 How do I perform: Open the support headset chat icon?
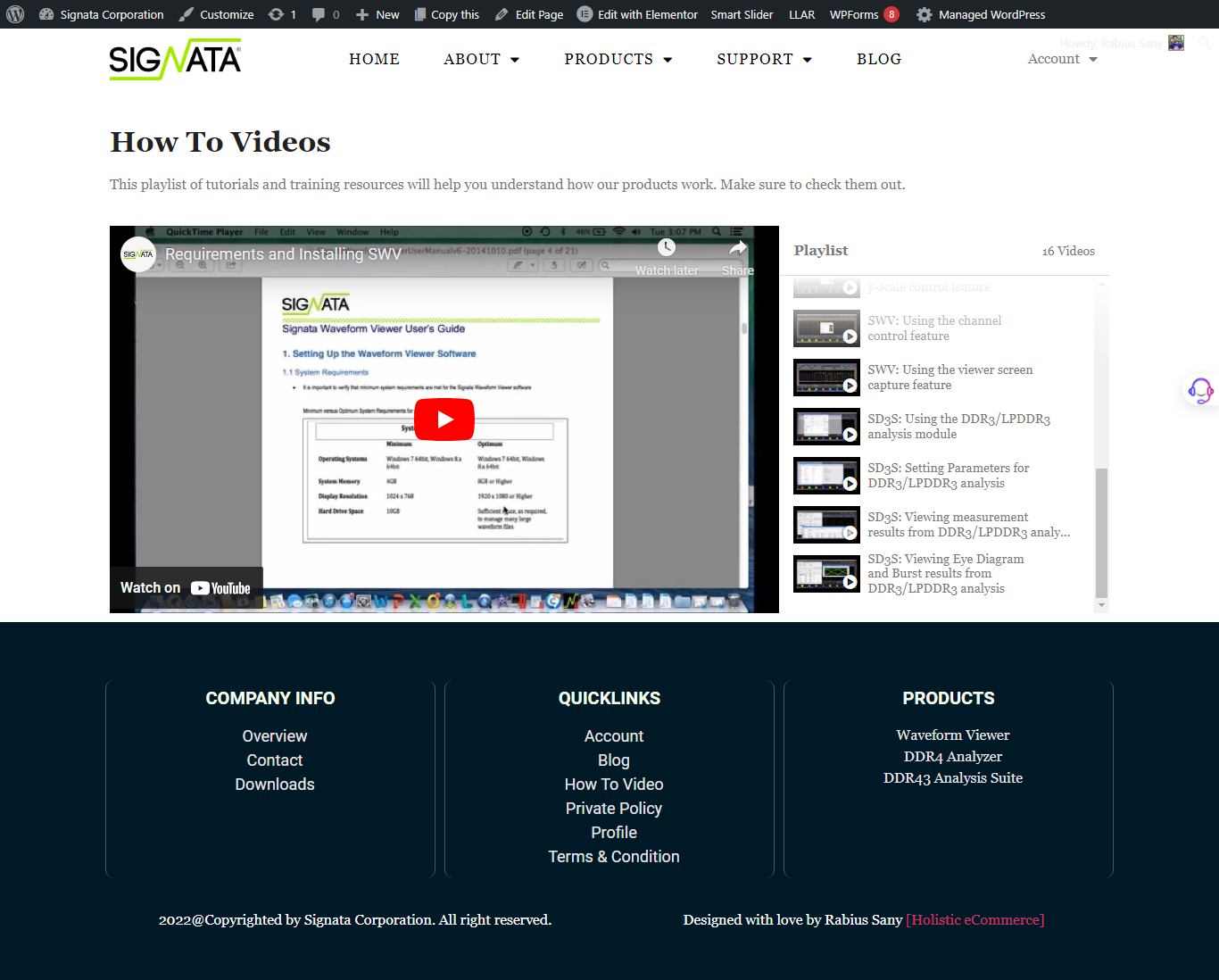tap(1200, 390)
